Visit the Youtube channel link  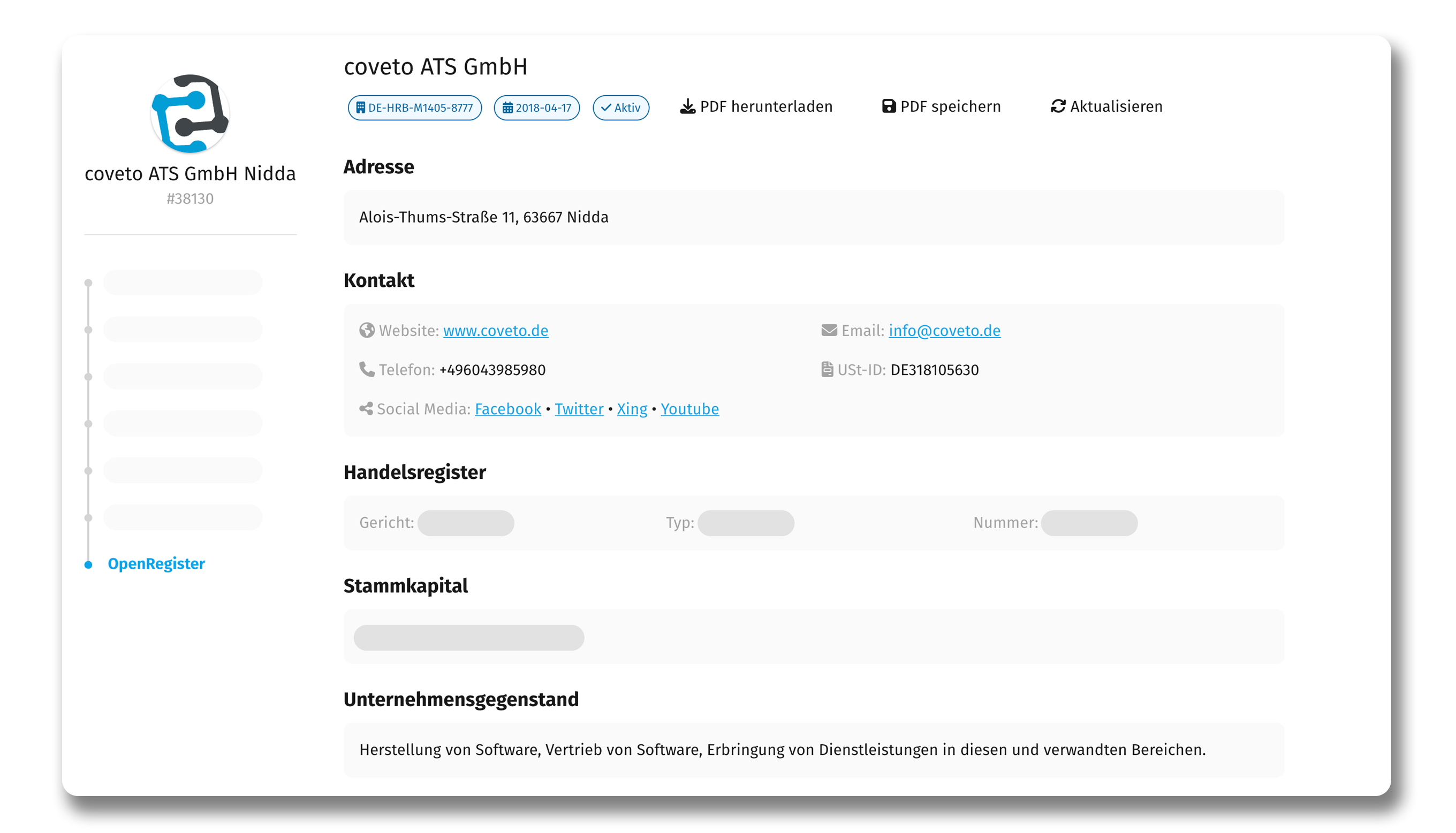pyautogui.click(x=689, y=409)
